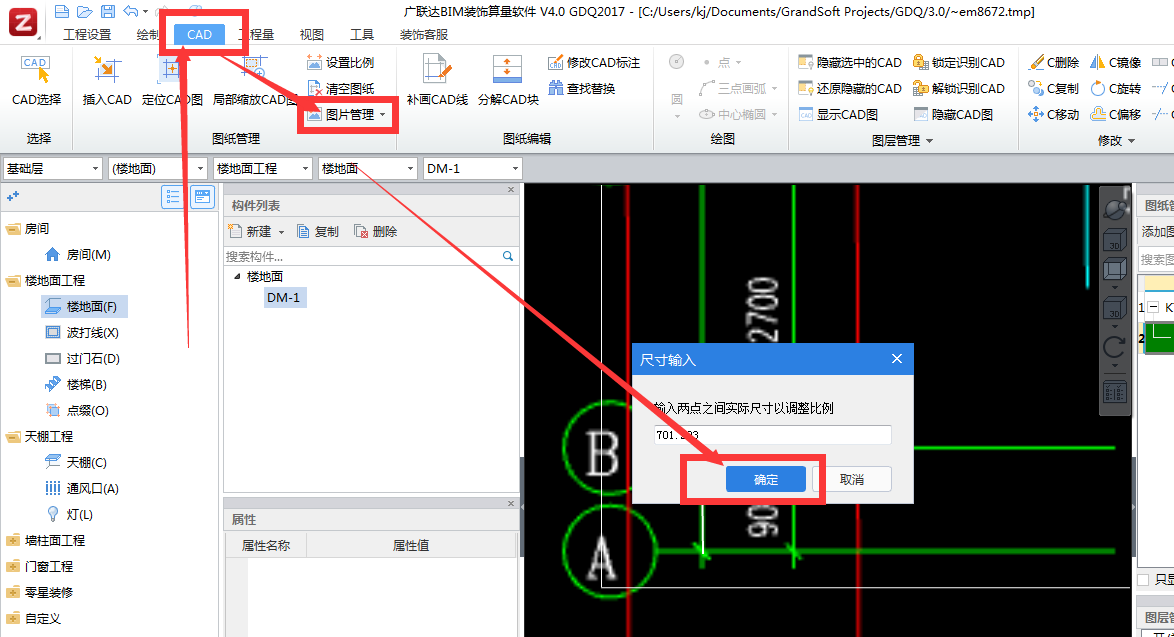Viewport: 1174px width, 637px height.
Task: Click 锁定识别CAD
Action: click(x=958, y=62)
